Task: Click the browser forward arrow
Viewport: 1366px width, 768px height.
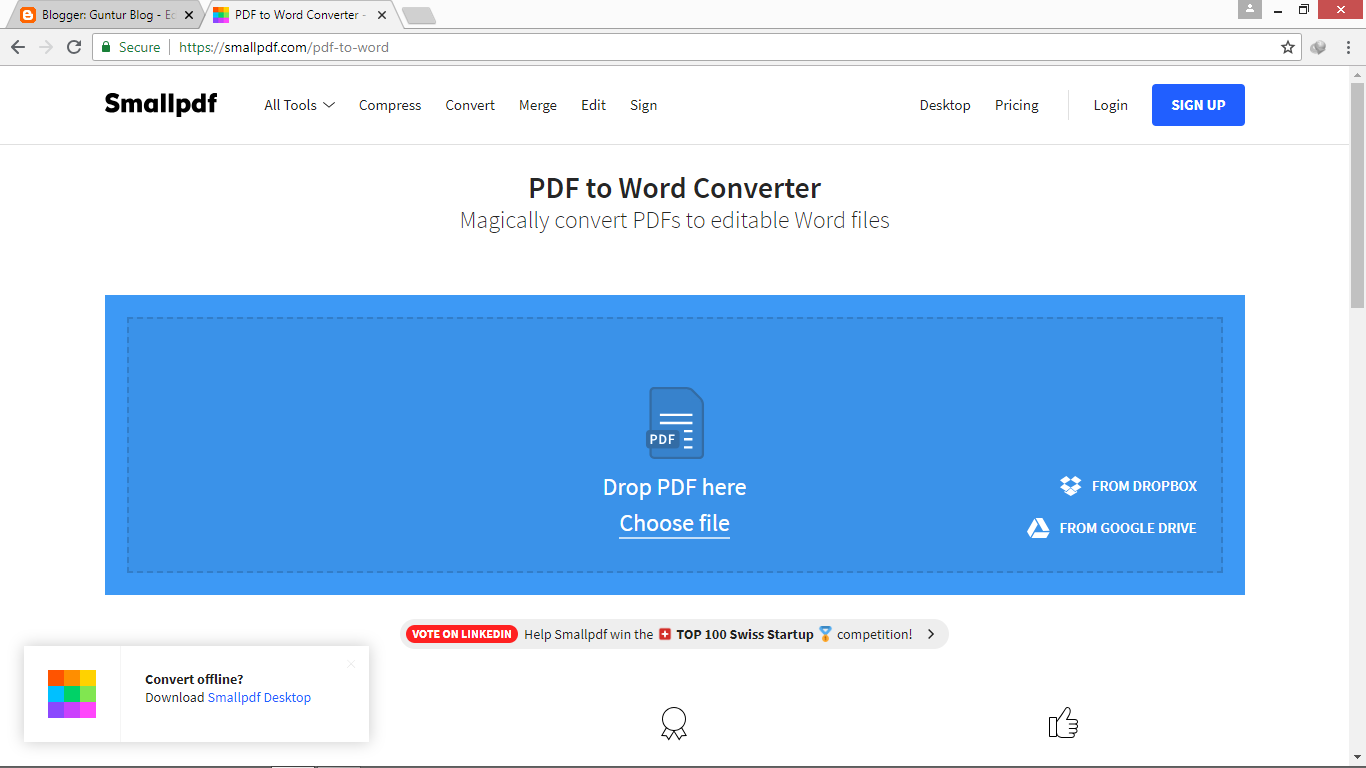Action: pyautogui.click(x=46, y=47)
